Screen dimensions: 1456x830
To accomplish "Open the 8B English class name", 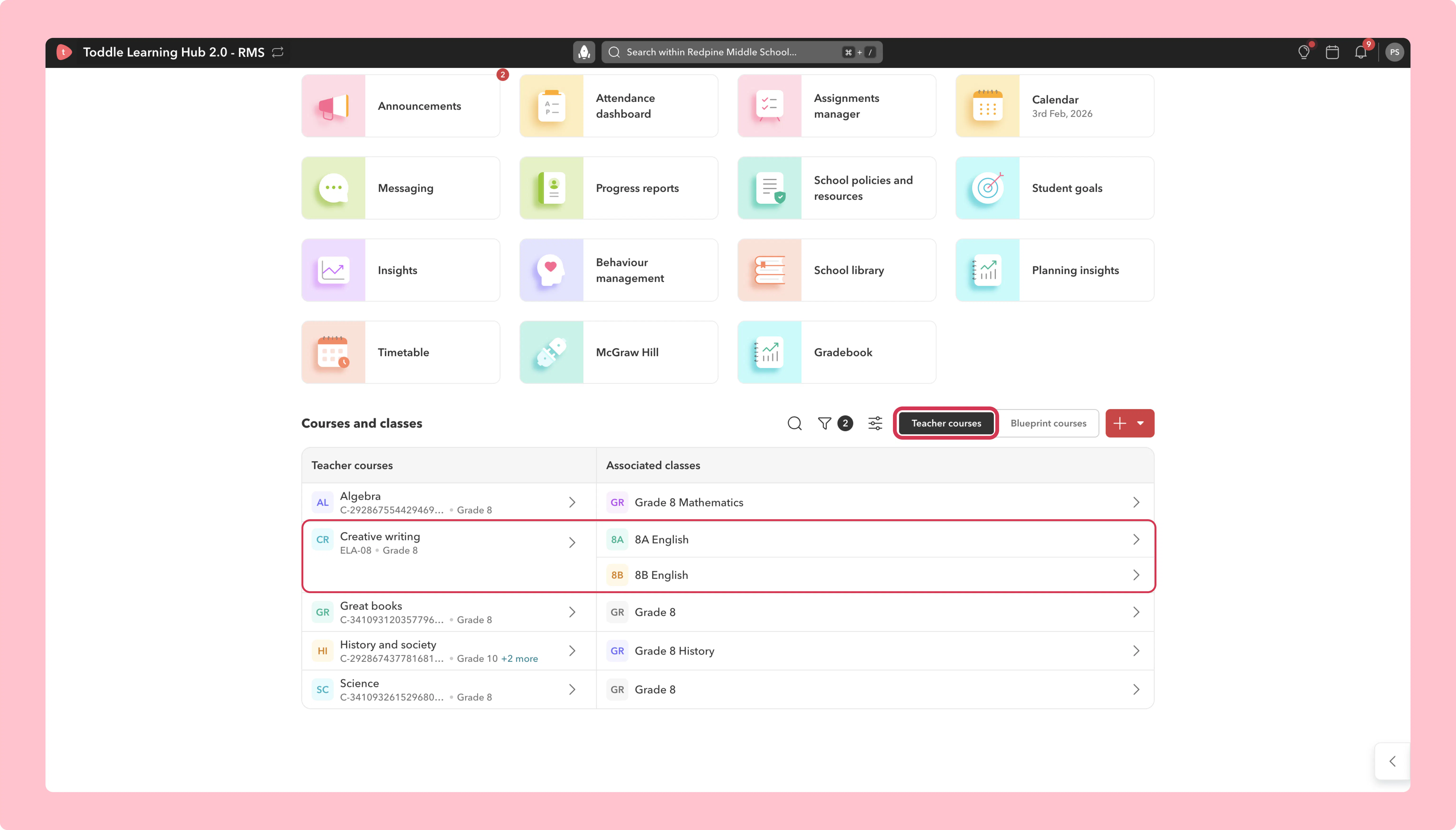I will pyautogui.click(x=662, y=575).
